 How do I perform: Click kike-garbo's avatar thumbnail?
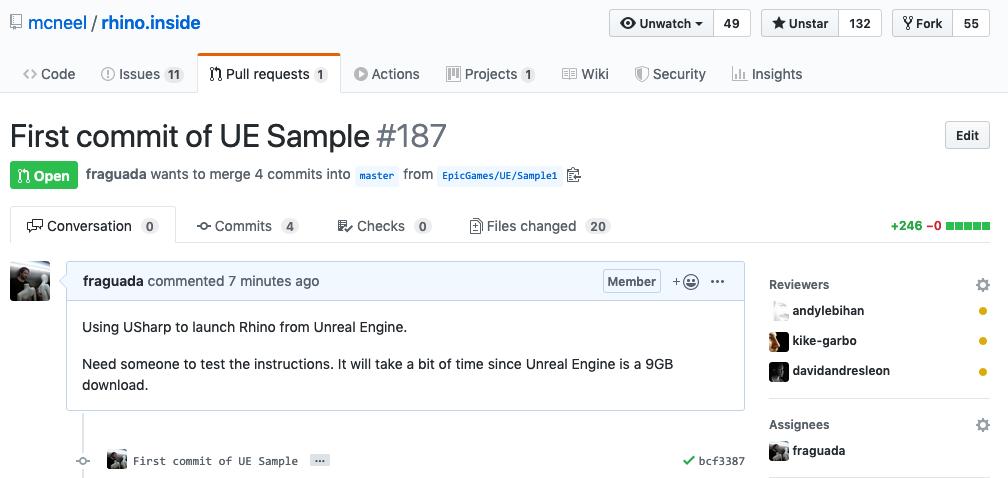[778, 341]
